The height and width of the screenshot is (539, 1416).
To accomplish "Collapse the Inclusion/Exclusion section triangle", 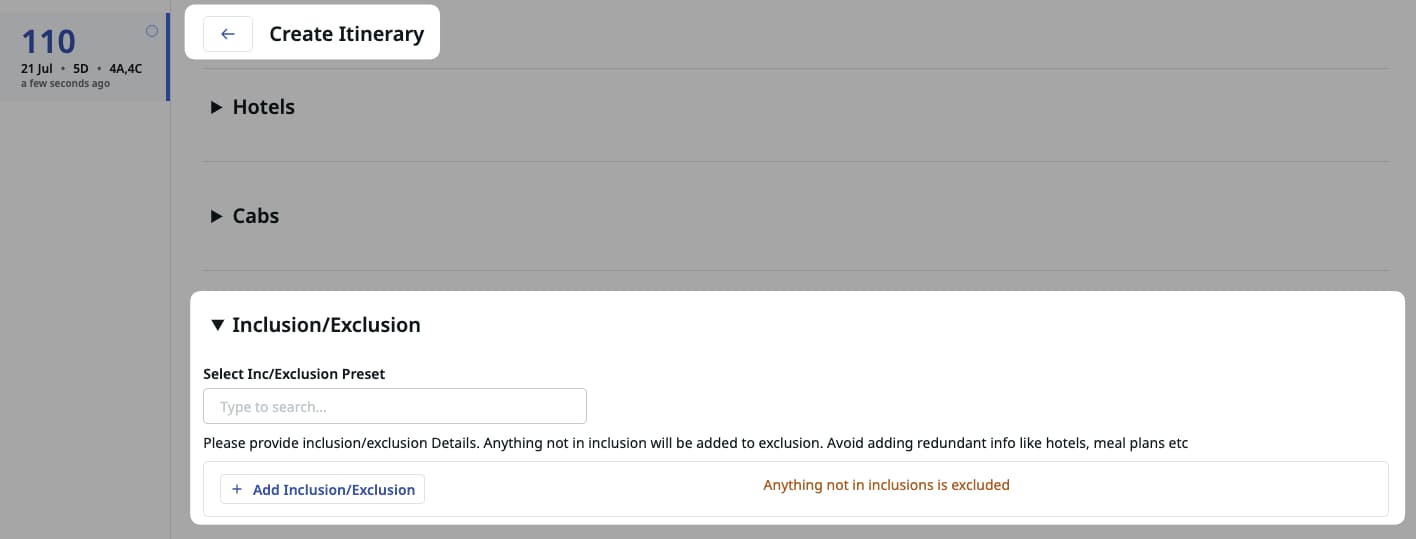I will pyautogui.click(x=217, y=325).
